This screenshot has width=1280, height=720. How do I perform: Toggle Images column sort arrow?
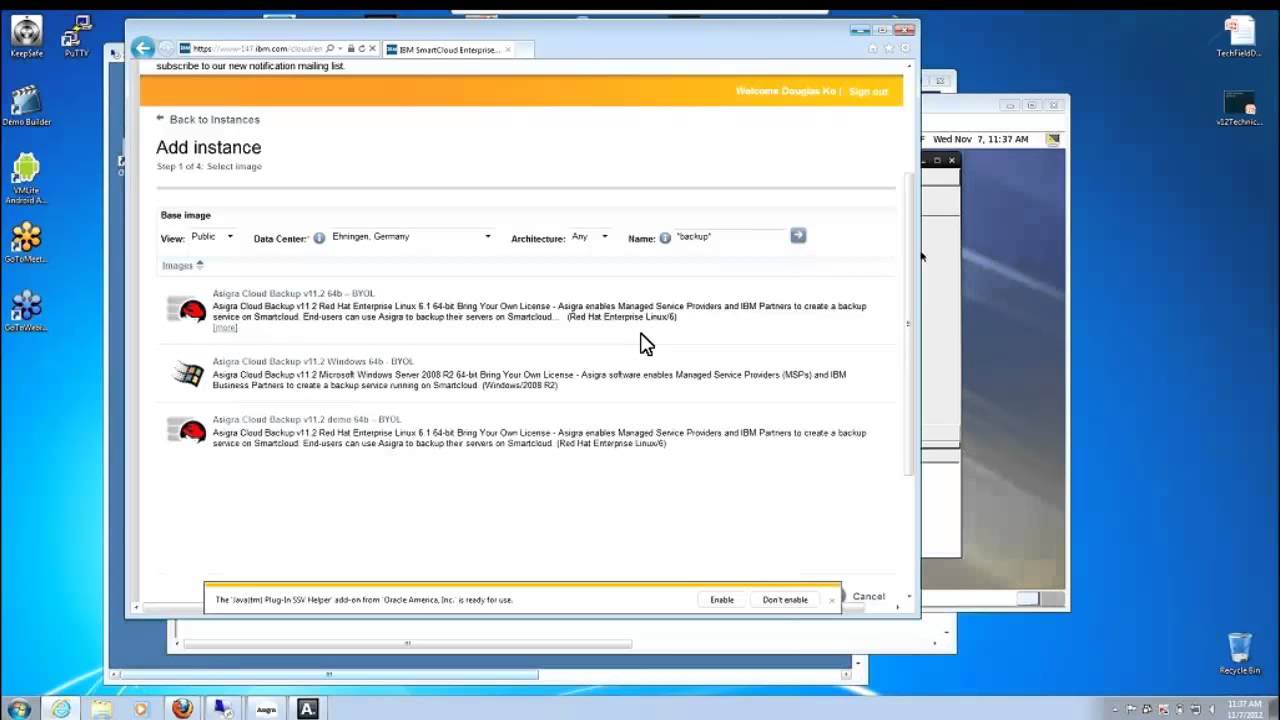(200, 265)
